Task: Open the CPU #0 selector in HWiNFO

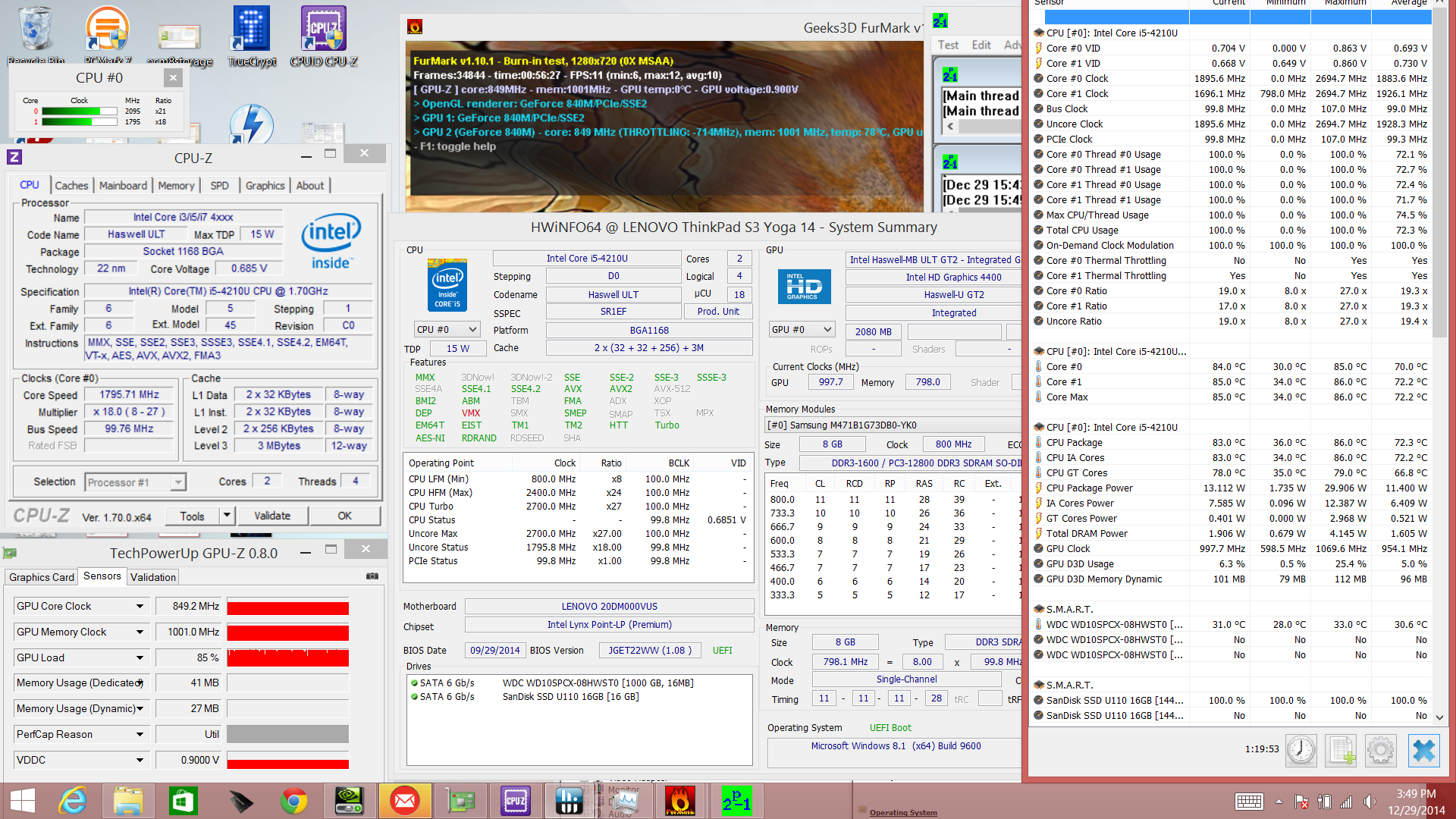Action: pyautogui.click(x=447, y=330)
